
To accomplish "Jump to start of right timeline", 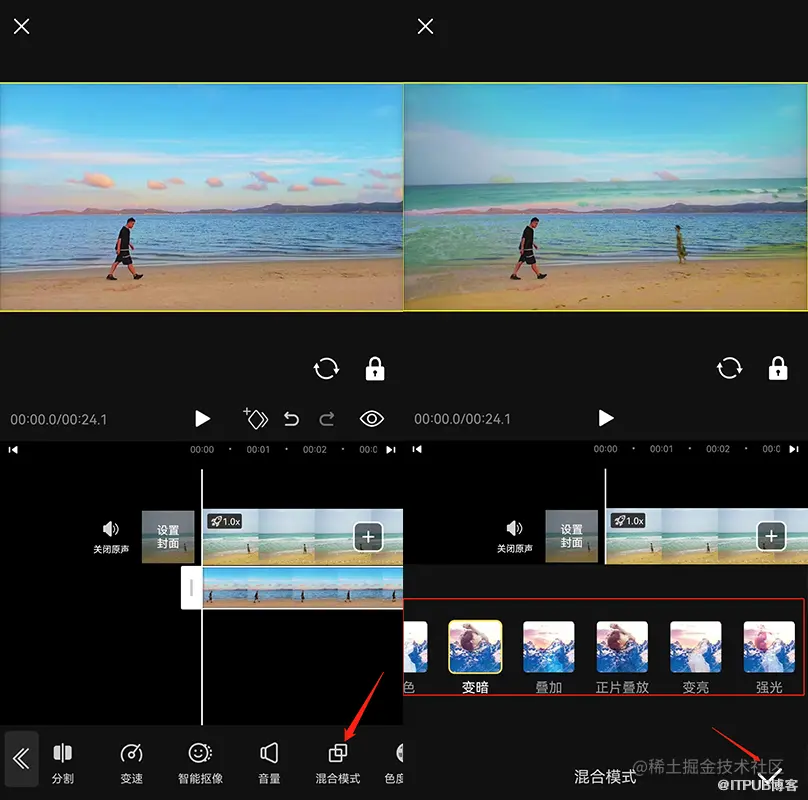I will coord(417,449).
